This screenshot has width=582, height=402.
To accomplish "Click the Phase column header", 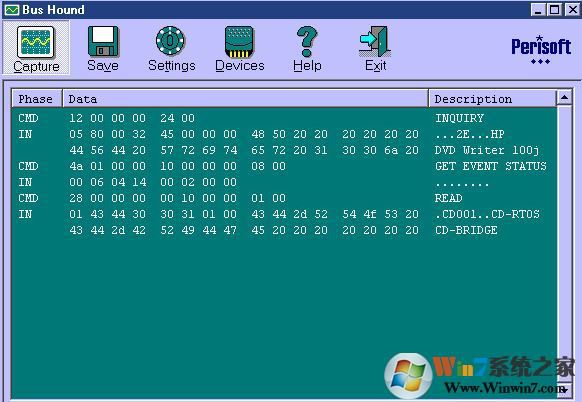I will (x=36, y=99).
